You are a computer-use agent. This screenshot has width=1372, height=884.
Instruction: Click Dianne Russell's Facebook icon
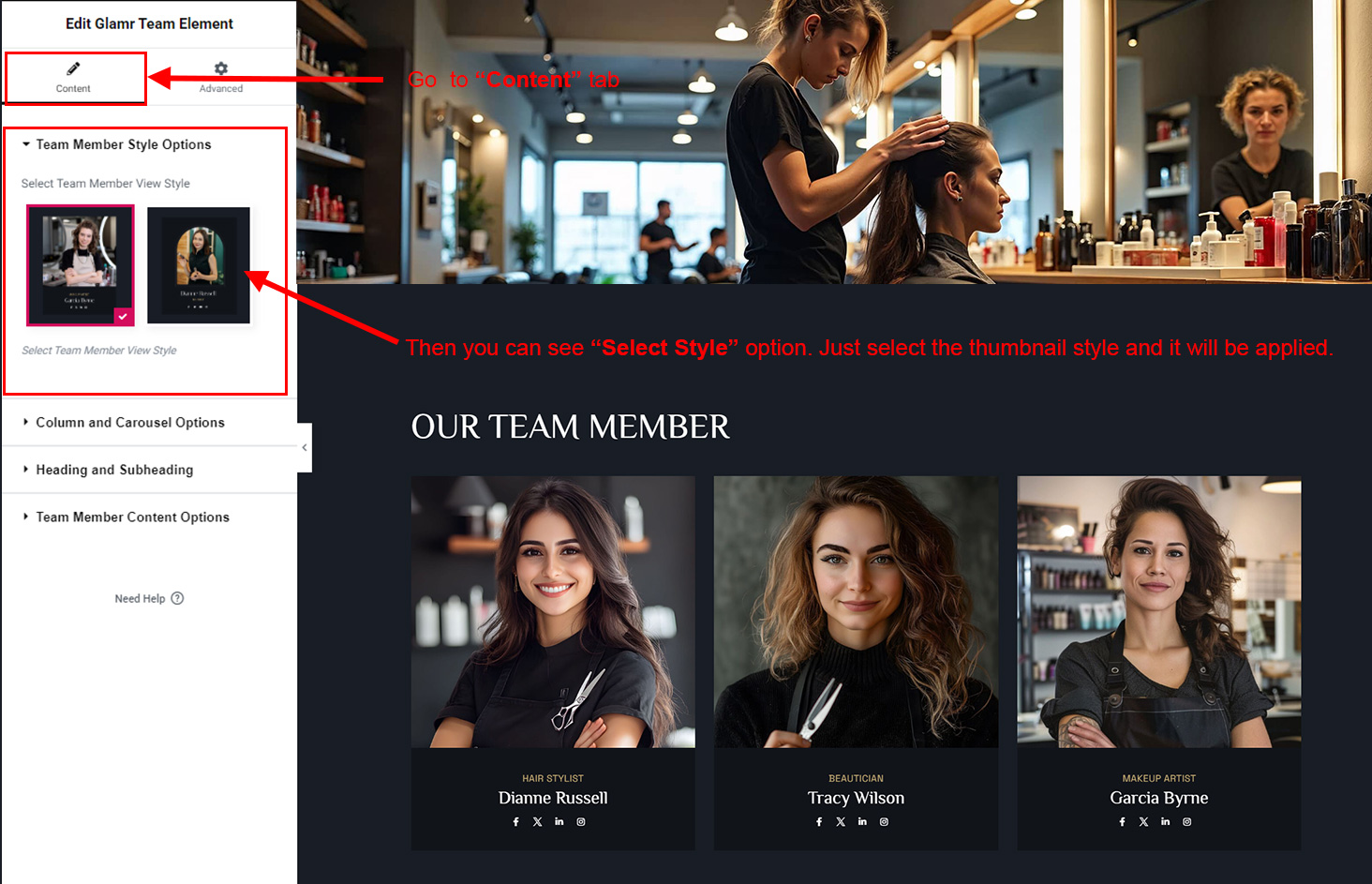point(515,822)
